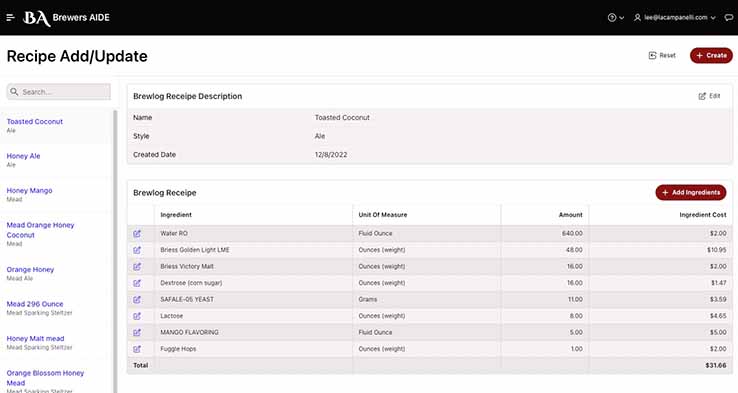Select the Honey Malt mead recipe
This screenshot has height=393, width=738.
pos(35,338)
